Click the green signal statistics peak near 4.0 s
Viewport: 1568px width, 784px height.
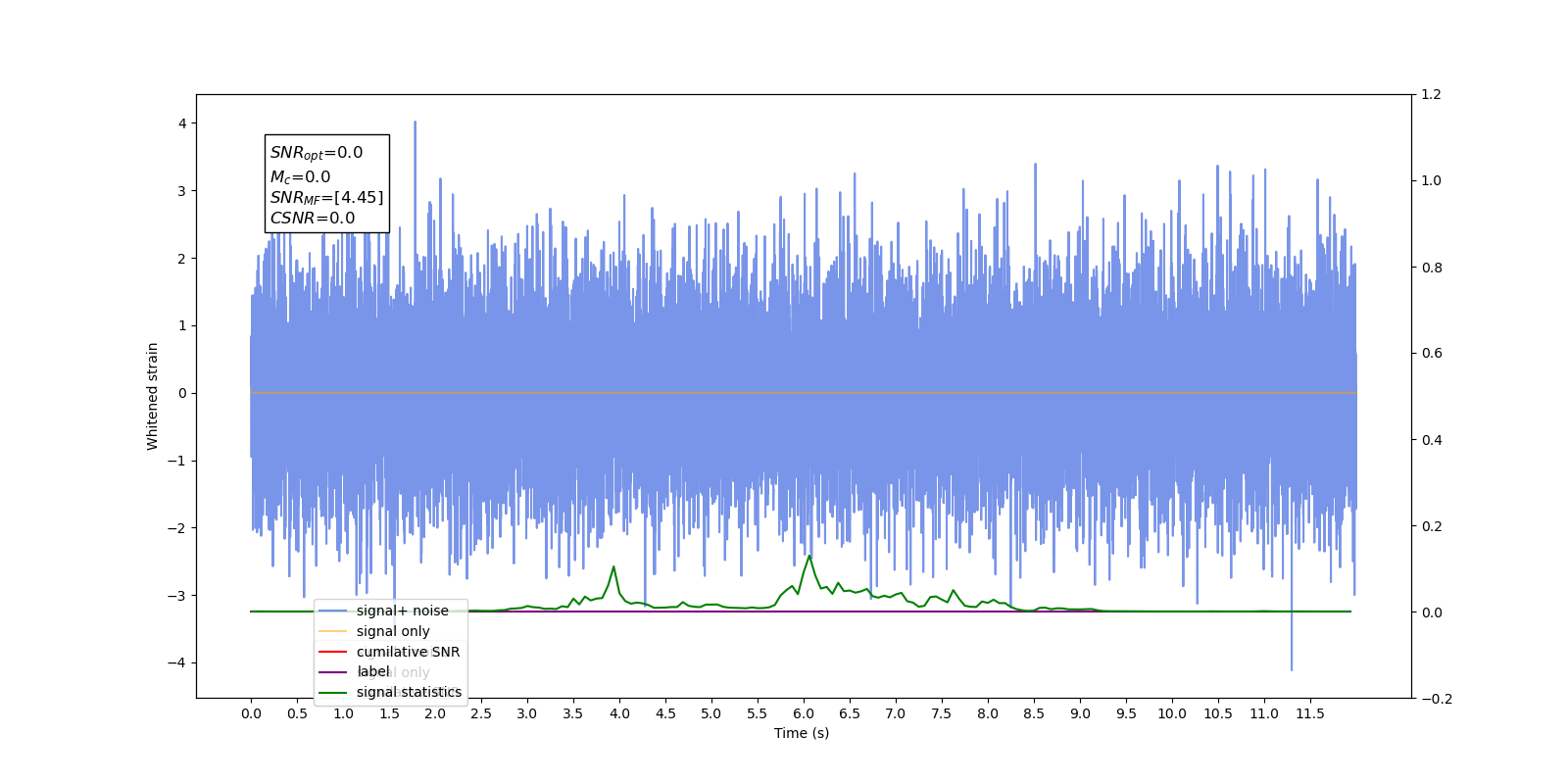(613, 567)
